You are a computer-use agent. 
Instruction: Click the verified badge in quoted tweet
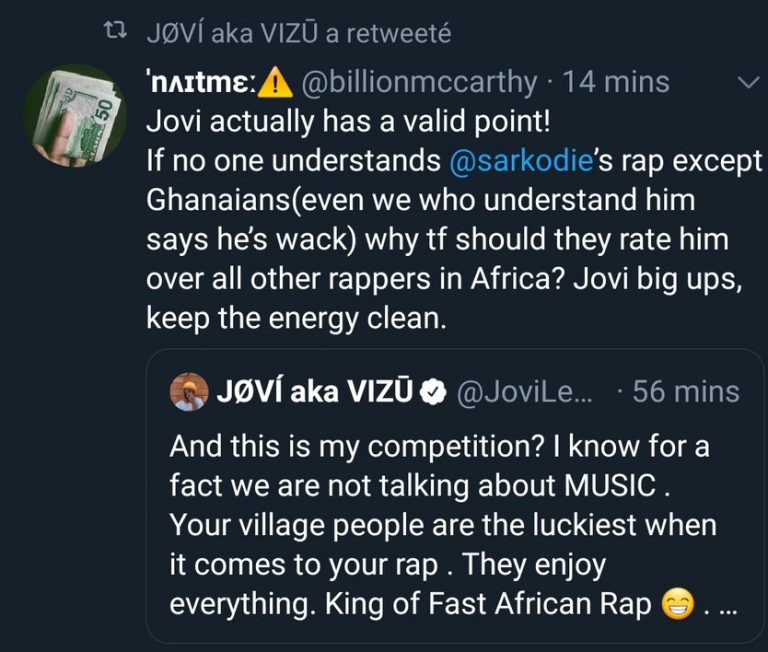[x=432, y=392]
